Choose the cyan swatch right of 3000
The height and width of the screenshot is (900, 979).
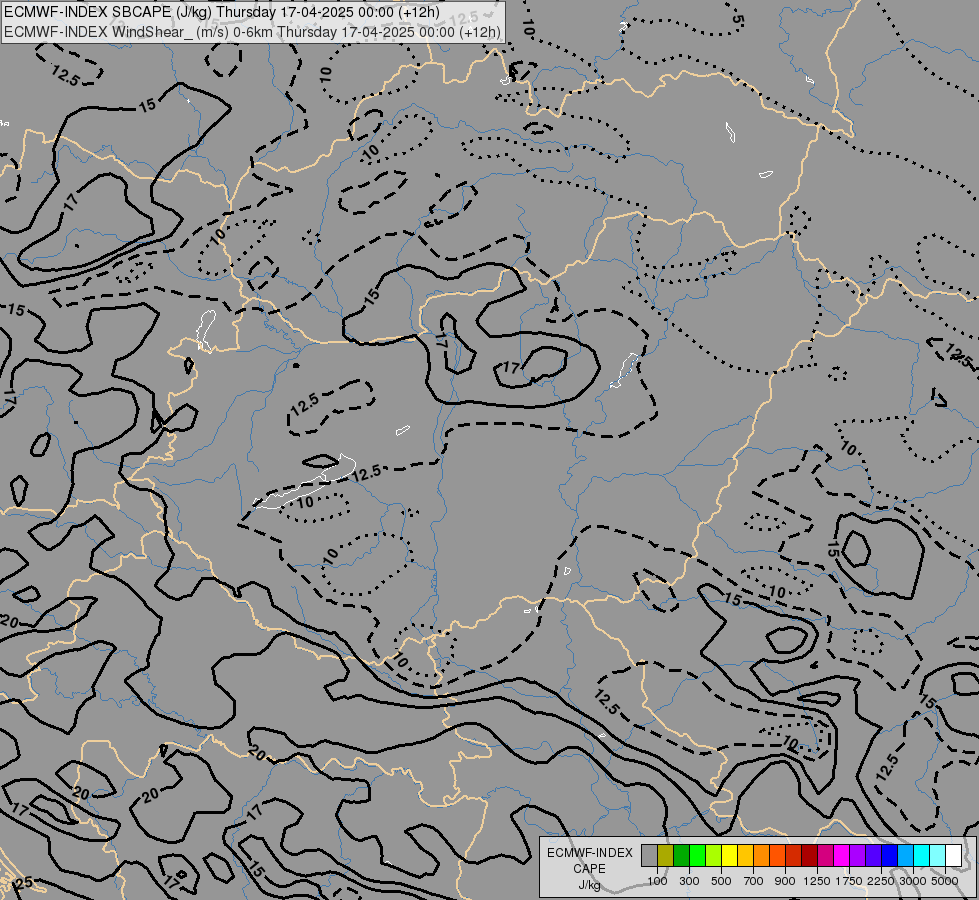(922, 855)
